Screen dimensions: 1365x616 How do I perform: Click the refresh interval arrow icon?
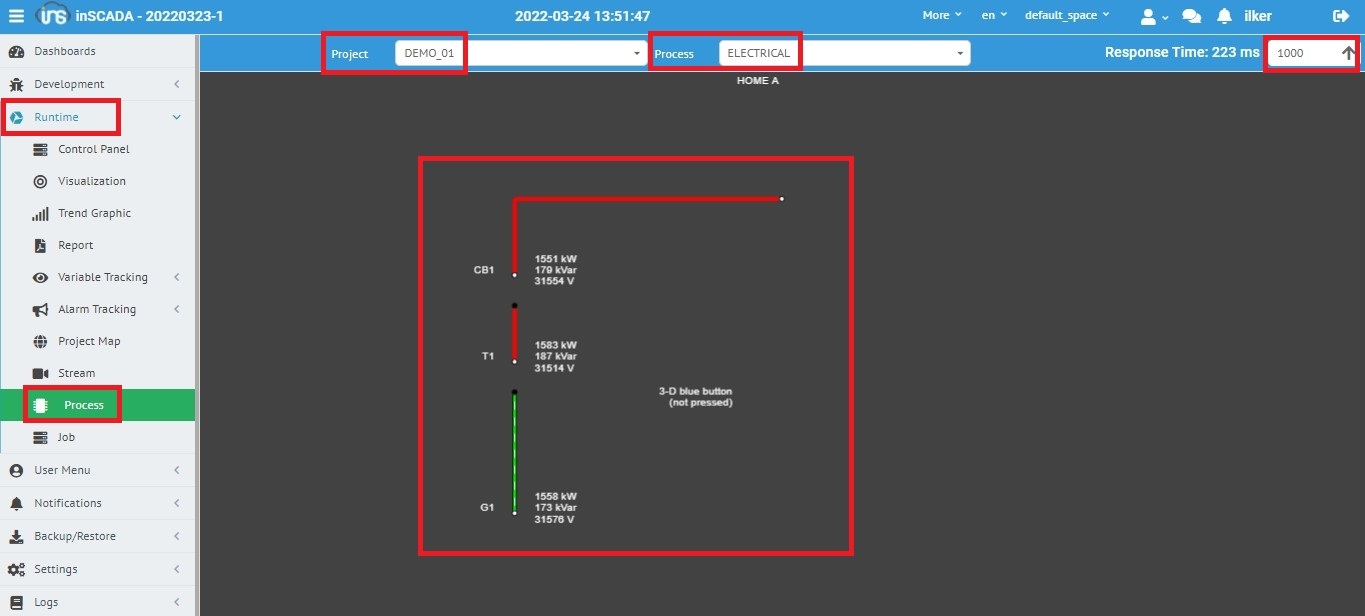point(1348,54)
